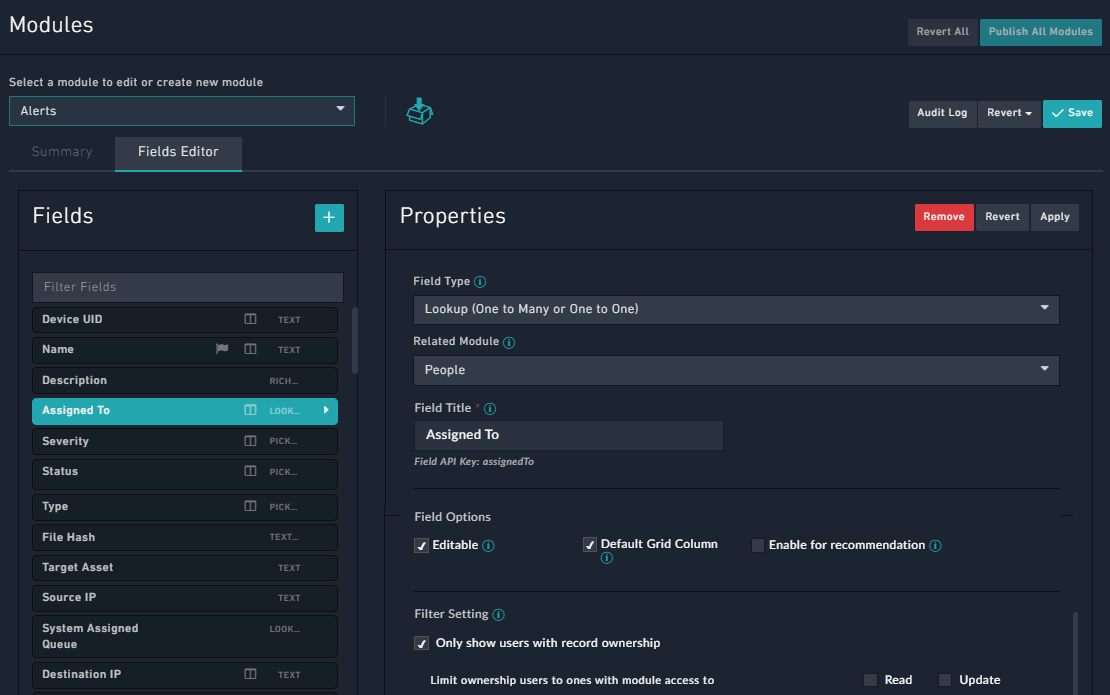Click the Field Title input containing Assigned To
Screen dimensions: 1110x695
(x=568, y=435)
